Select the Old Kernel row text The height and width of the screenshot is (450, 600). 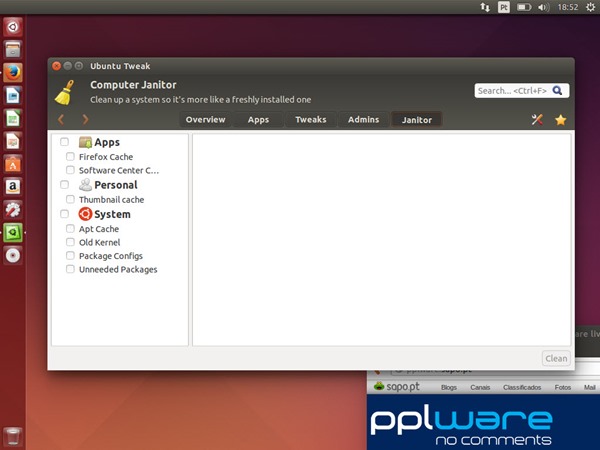99,242
